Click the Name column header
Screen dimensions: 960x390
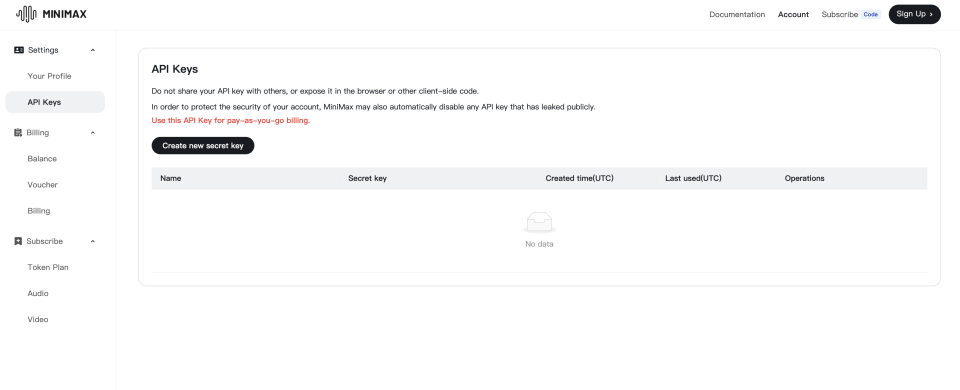click(x=171, y=178)
